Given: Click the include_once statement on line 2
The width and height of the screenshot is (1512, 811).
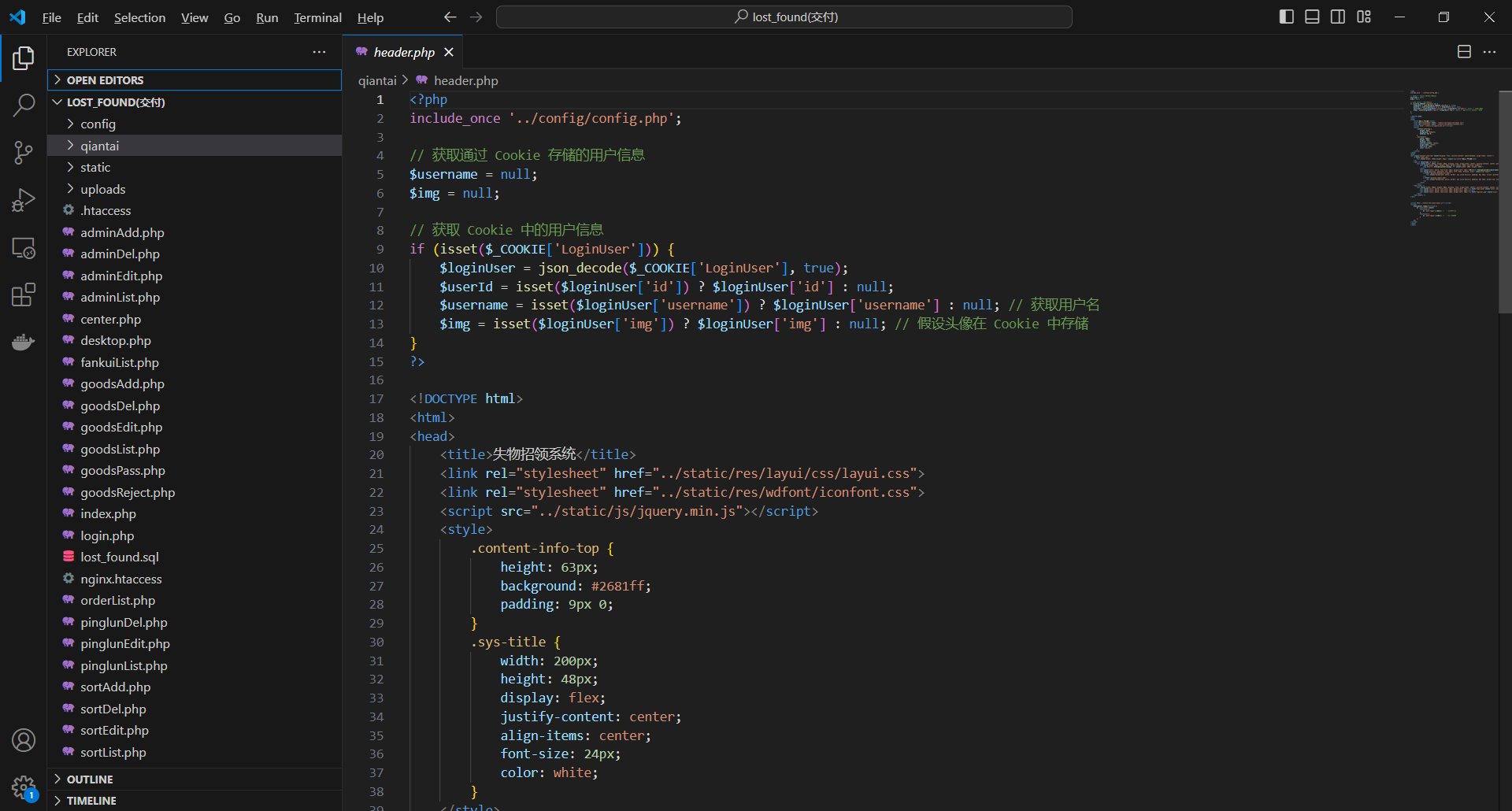Looking at the screenshot, I should [454, 118].
